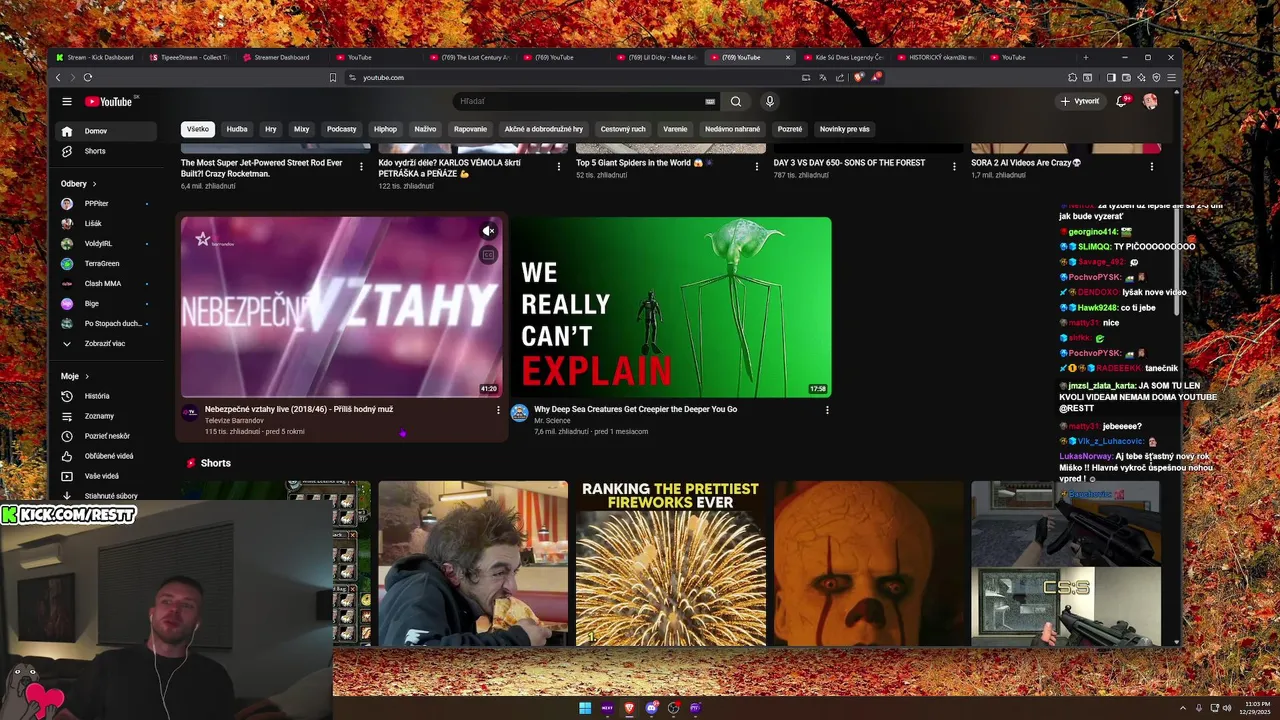Screen dimensions: 1280x720
Task: Toggle subtitles on the Nebezpečné vztahy preview
Action: pyautogui.click(x=488, y=255)
